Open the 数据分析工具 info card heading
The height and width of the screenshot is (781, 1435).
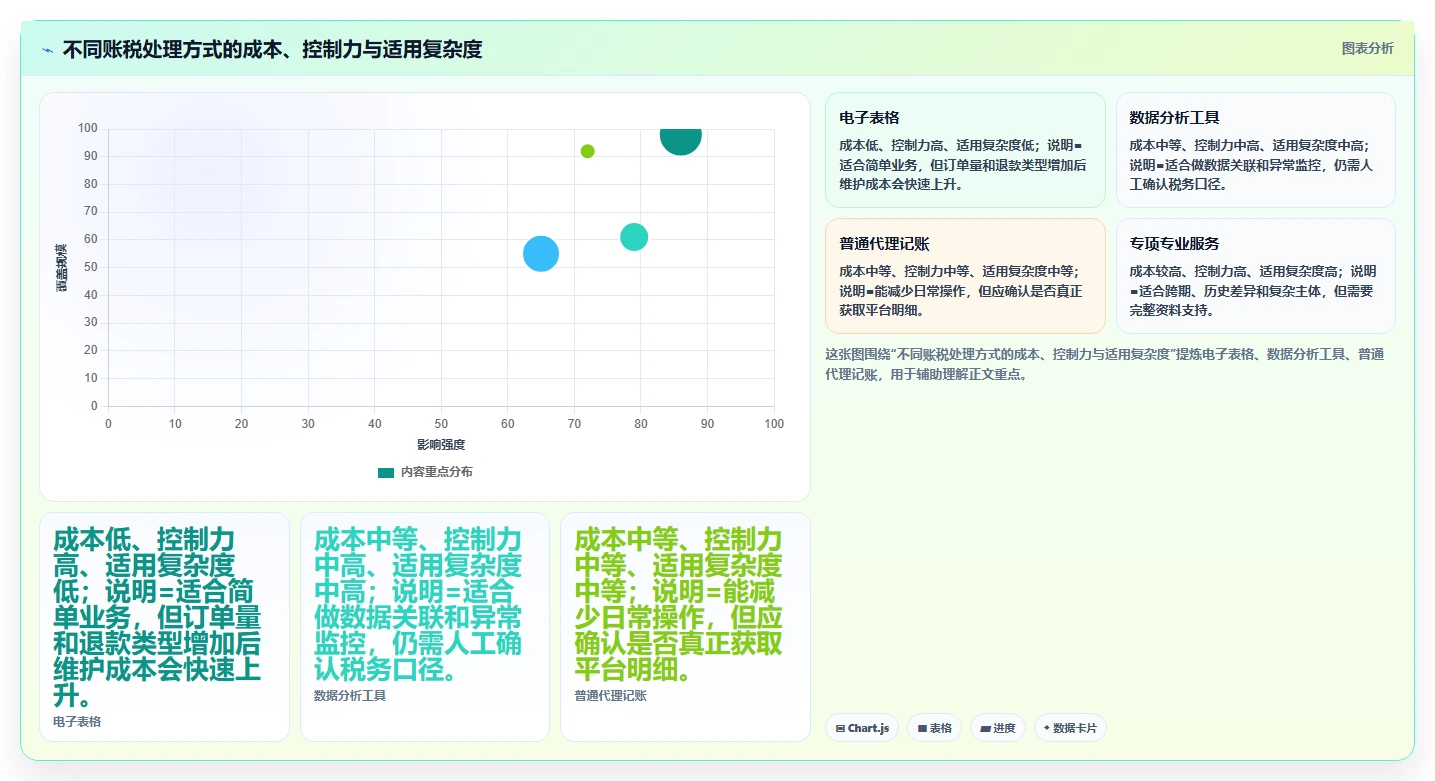click(1174, 118)
